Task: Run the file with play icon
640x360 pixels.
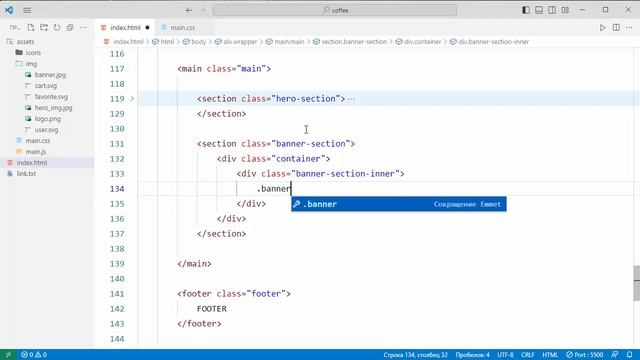Action: tap(602, 27)
